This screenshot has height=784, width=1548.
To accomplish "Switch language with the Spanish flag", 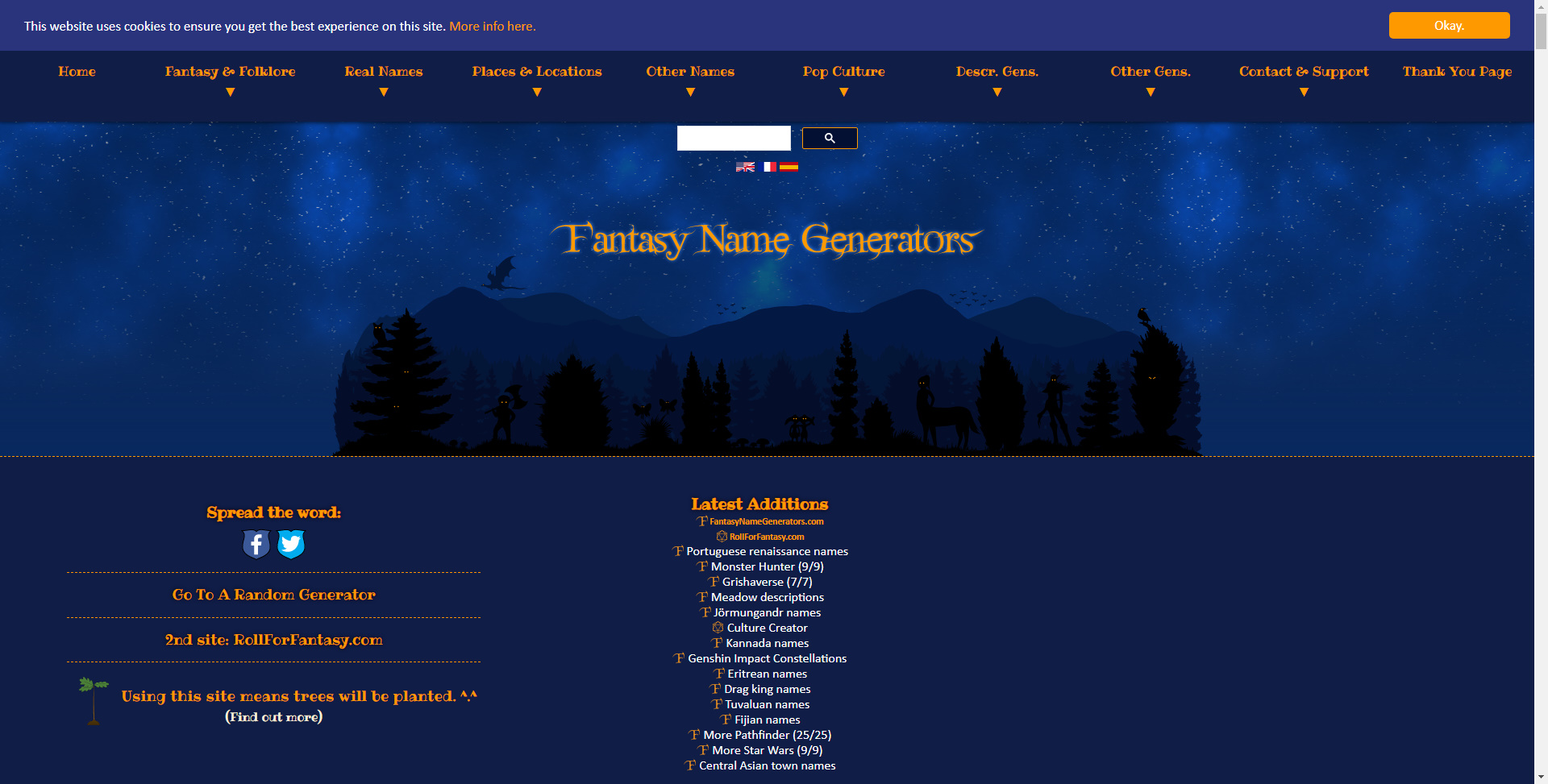I will (789, 167).
